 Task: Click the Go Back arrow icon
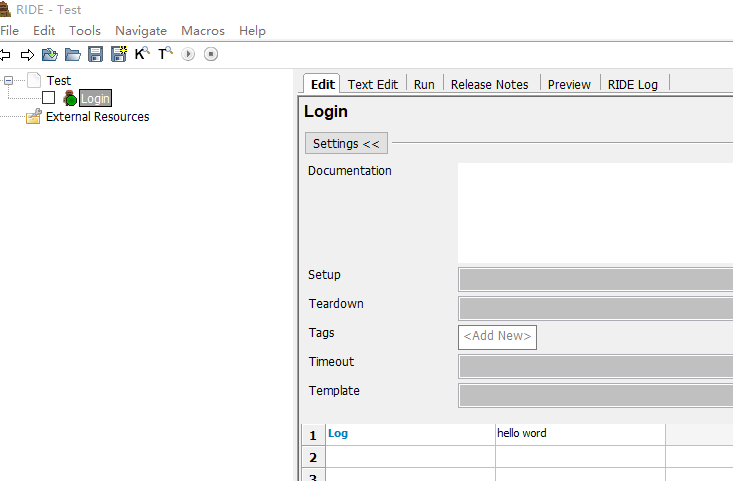[5, 54]
